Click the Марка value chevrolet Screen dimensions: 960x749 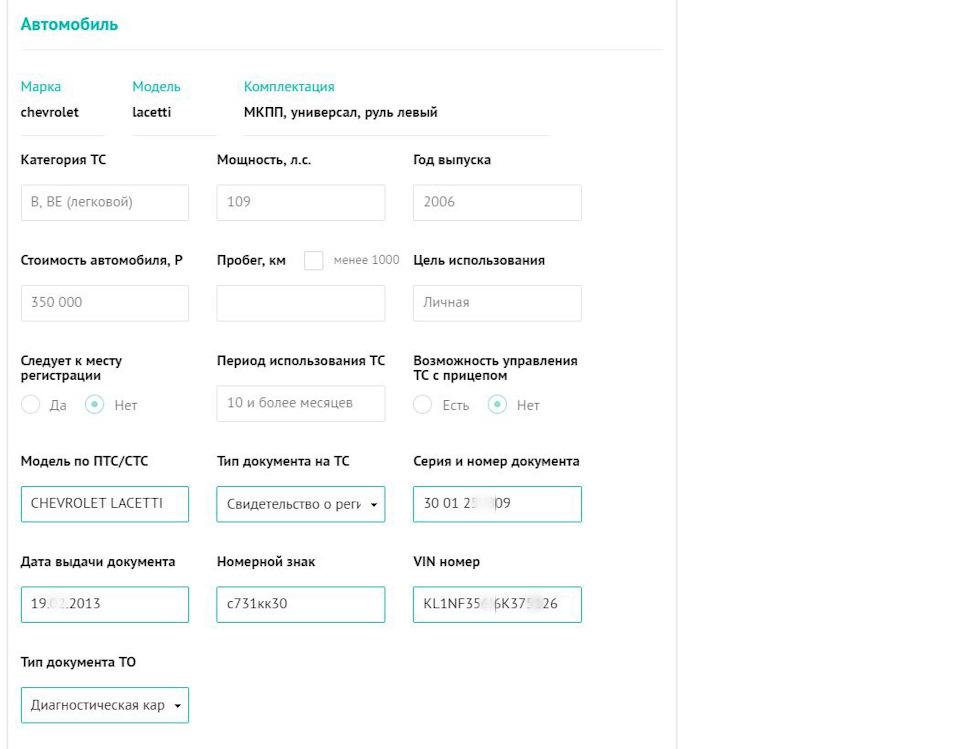[x=50, y=112]
